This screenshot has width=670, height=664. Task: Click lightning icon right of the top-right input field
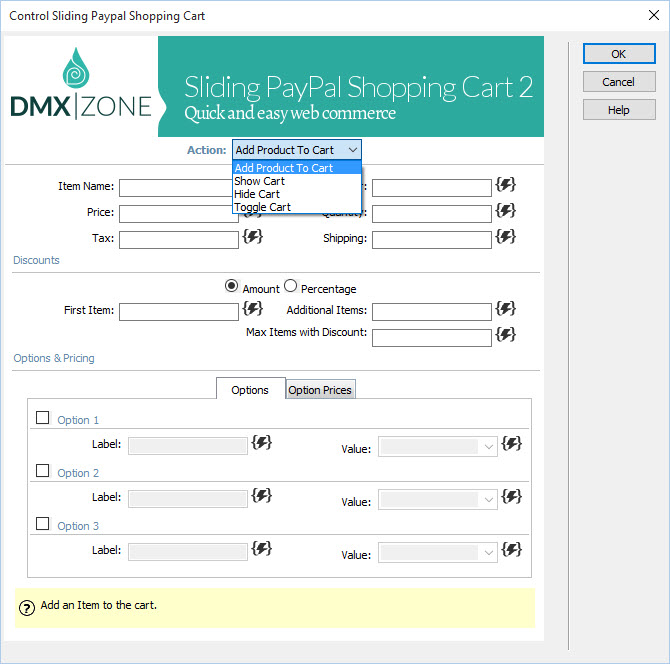(505, 185)
